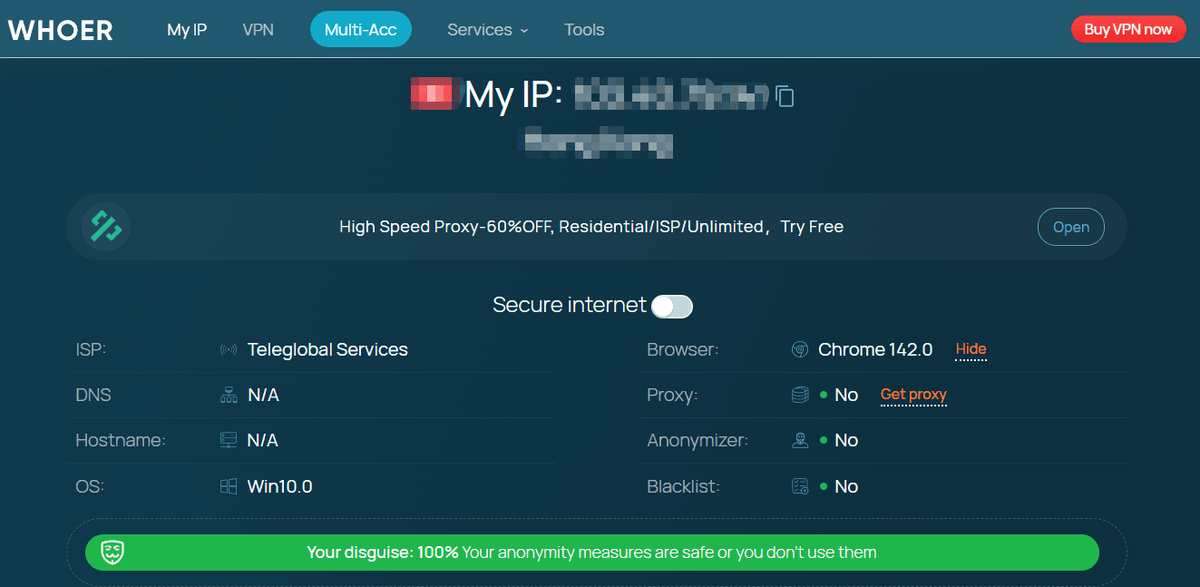Click the green disguise 100% status bar
The width and height of the screenshot is (1200, 587).
click(592, 552)
